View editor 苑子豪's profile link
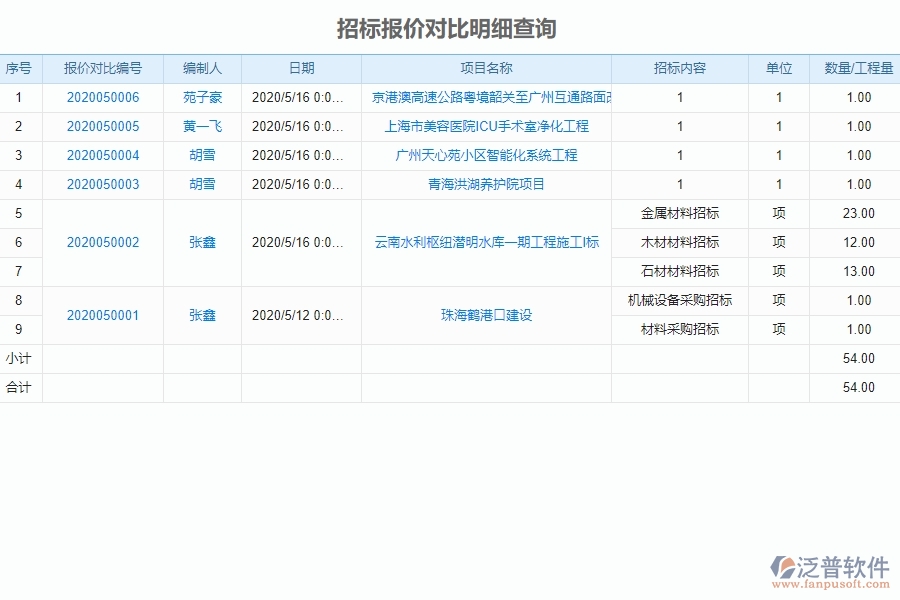 click(x=199, y=97)
